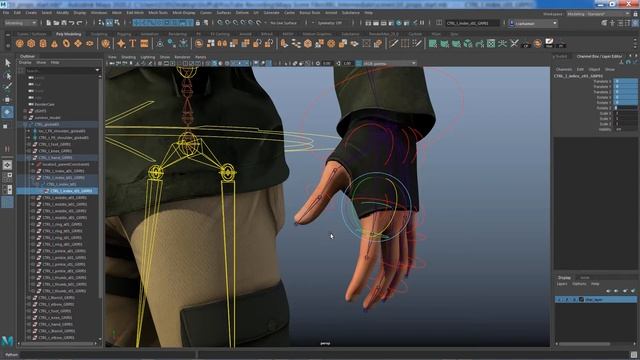Enable Select by Component Type mode

(x=117, y=23)
